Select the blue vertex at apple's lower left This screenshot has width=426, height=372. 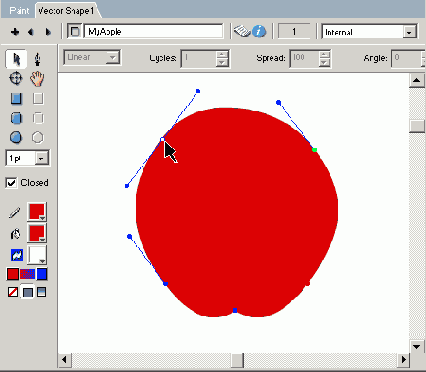[x=165, y=284]
